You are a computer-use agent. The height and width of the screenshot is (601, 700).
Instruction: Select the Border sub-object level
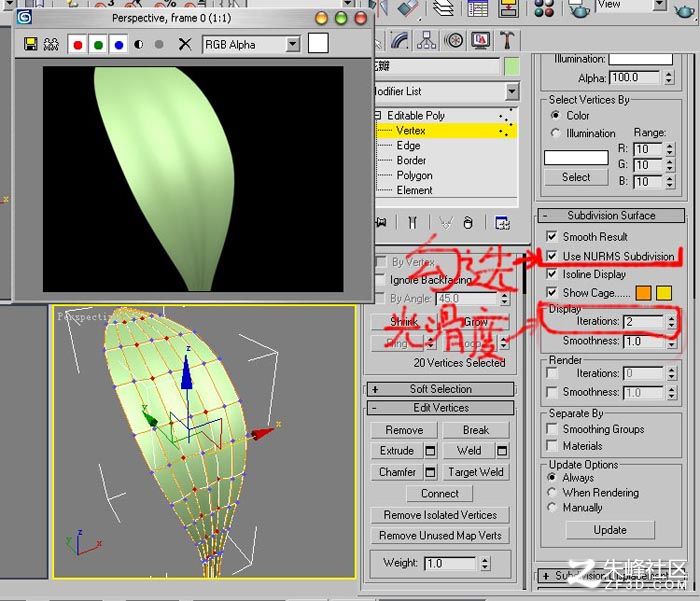[411, 160]
